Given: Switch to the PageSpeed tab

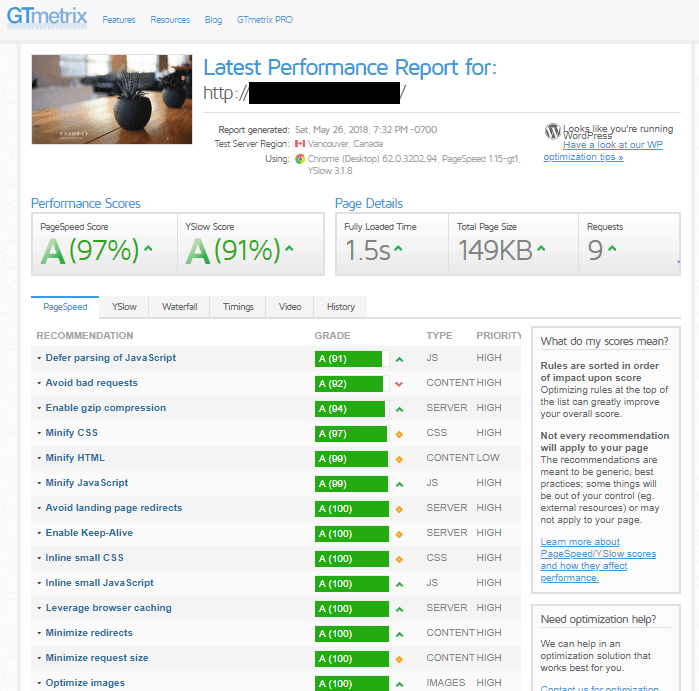Looking at the screenshot, I should click(x=65, y=307).
